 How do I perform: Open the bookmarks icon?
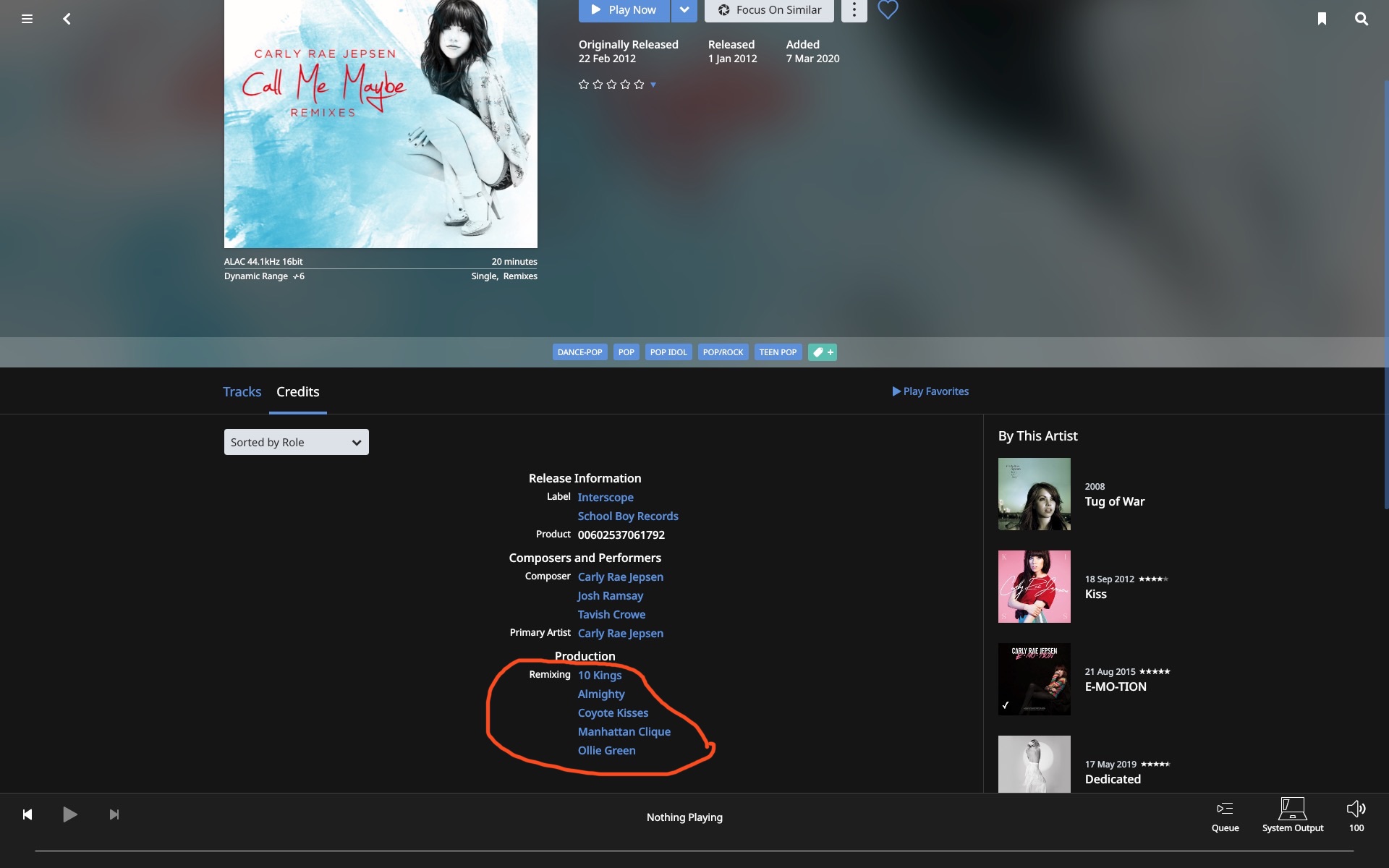1322,19
